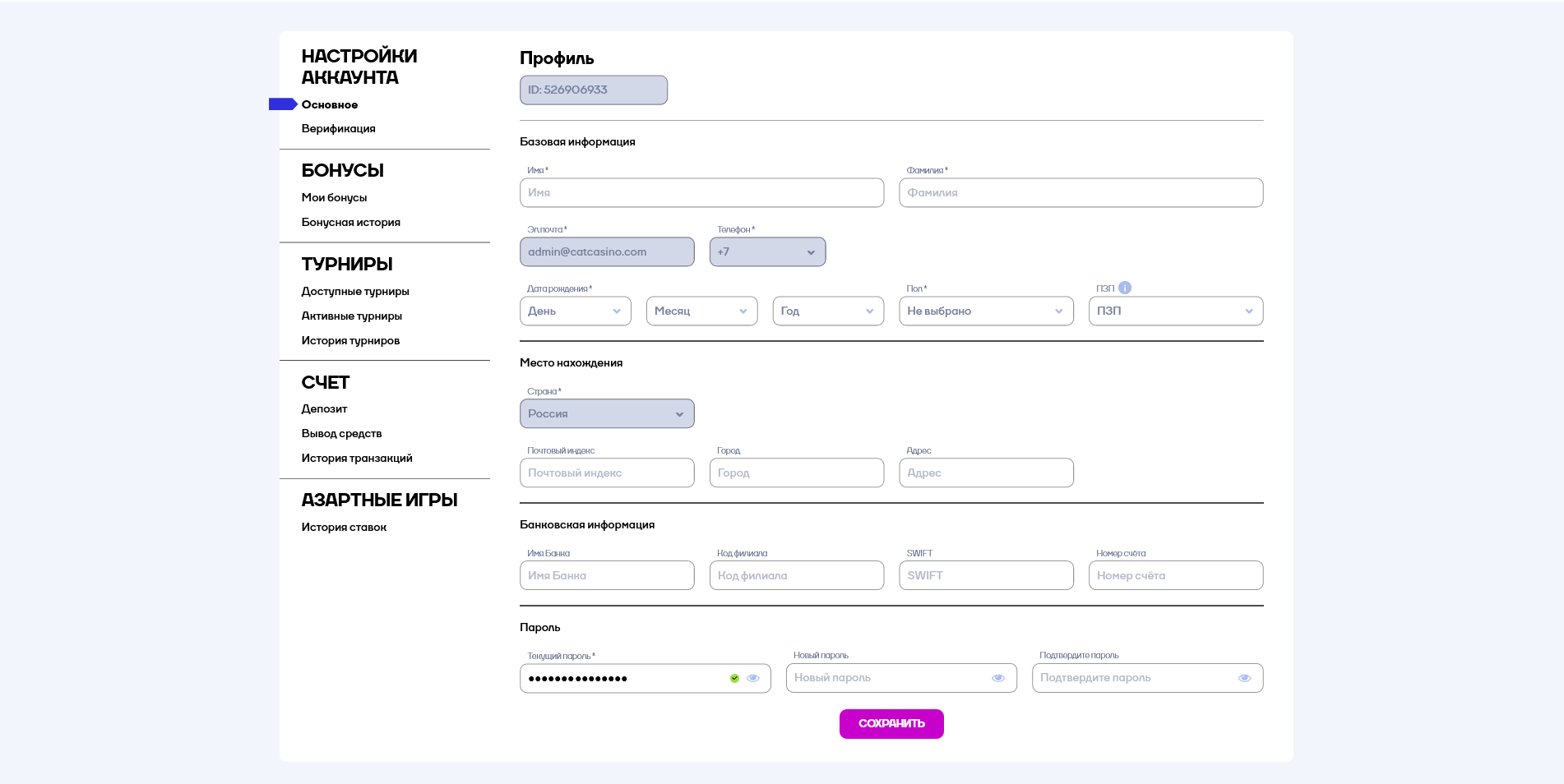Screen dimensions: 1564x784
Task: Click the Имя first name input field
Action: tap(701, 193)
